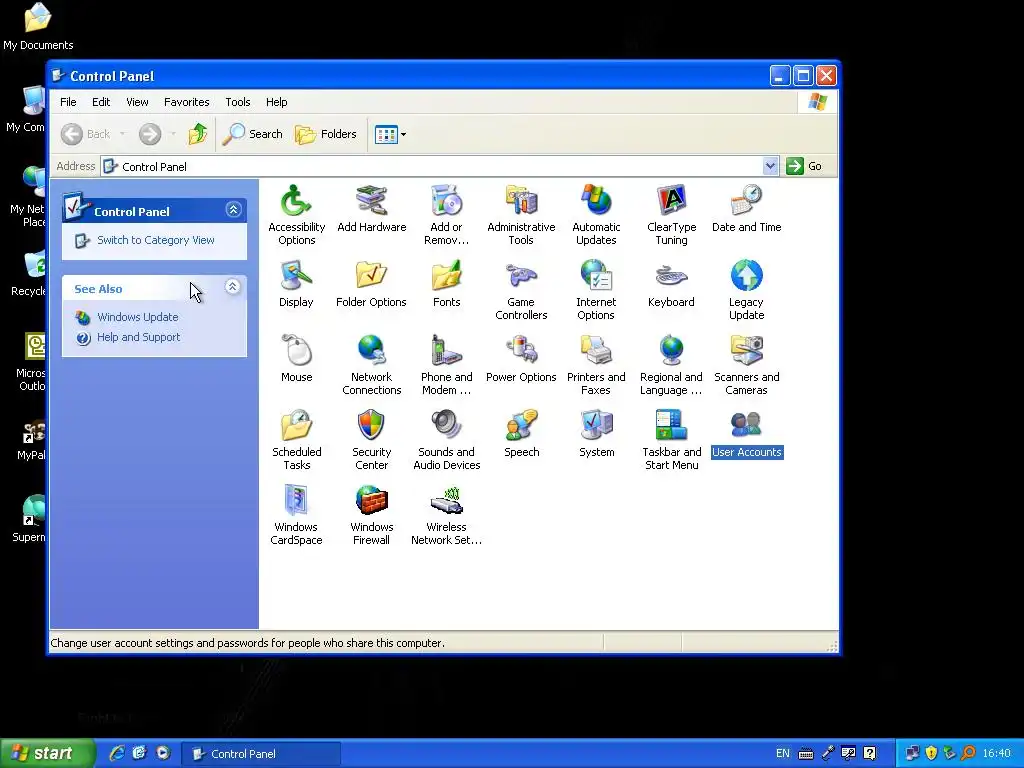Open the View menu
Viewport: 1024px width, 768px height.
137,102
